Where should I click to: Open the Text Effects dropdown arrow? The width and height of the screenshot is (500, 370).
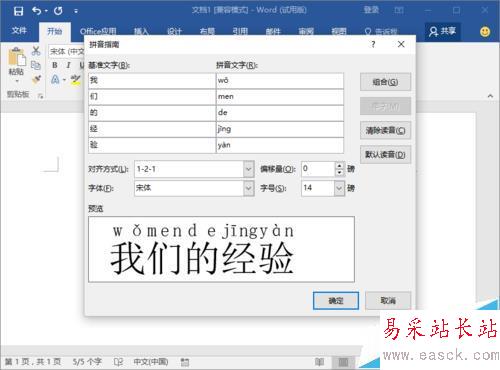pyautogui.click(x=64, y=80)
